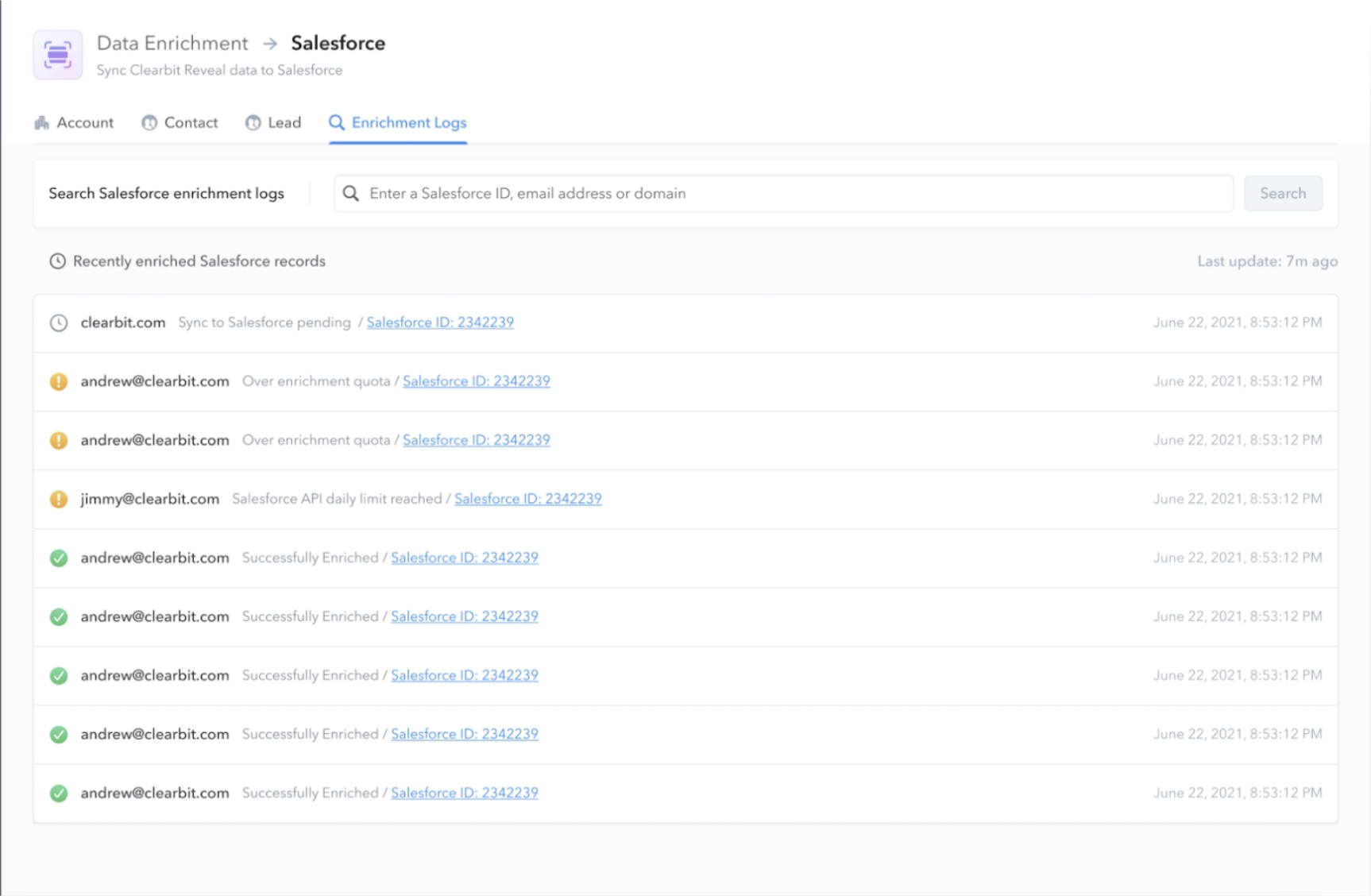Click green check on first Successfully Enriched row
1371x896 pixels.
pos(59,558)
